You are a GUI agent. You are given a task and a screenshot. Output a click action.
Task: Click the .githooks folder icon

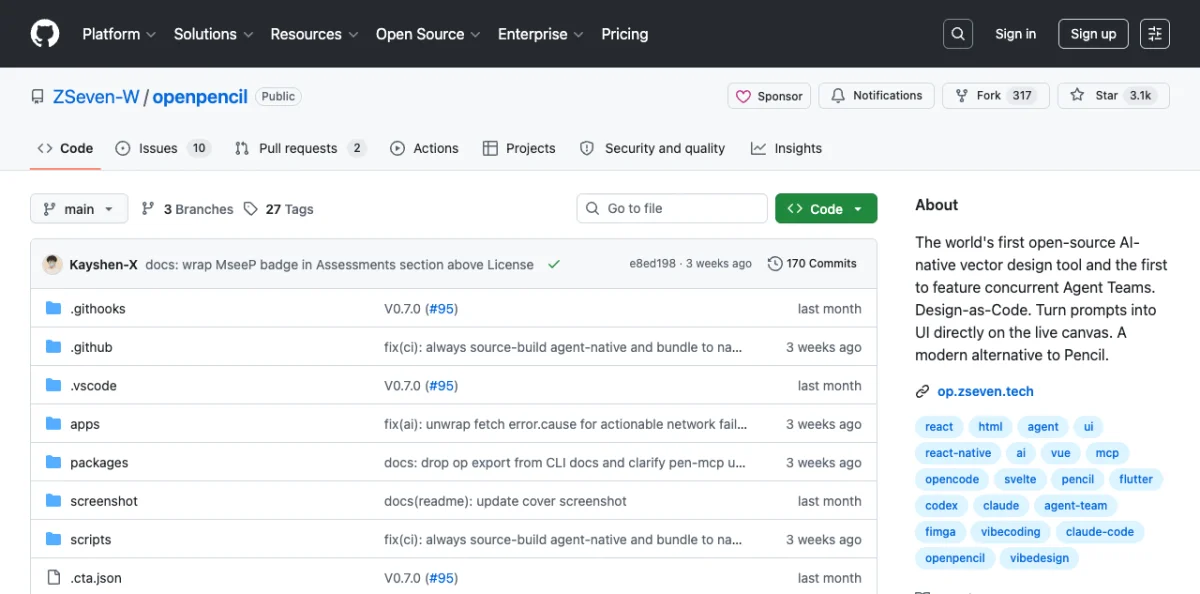(54, 309)
